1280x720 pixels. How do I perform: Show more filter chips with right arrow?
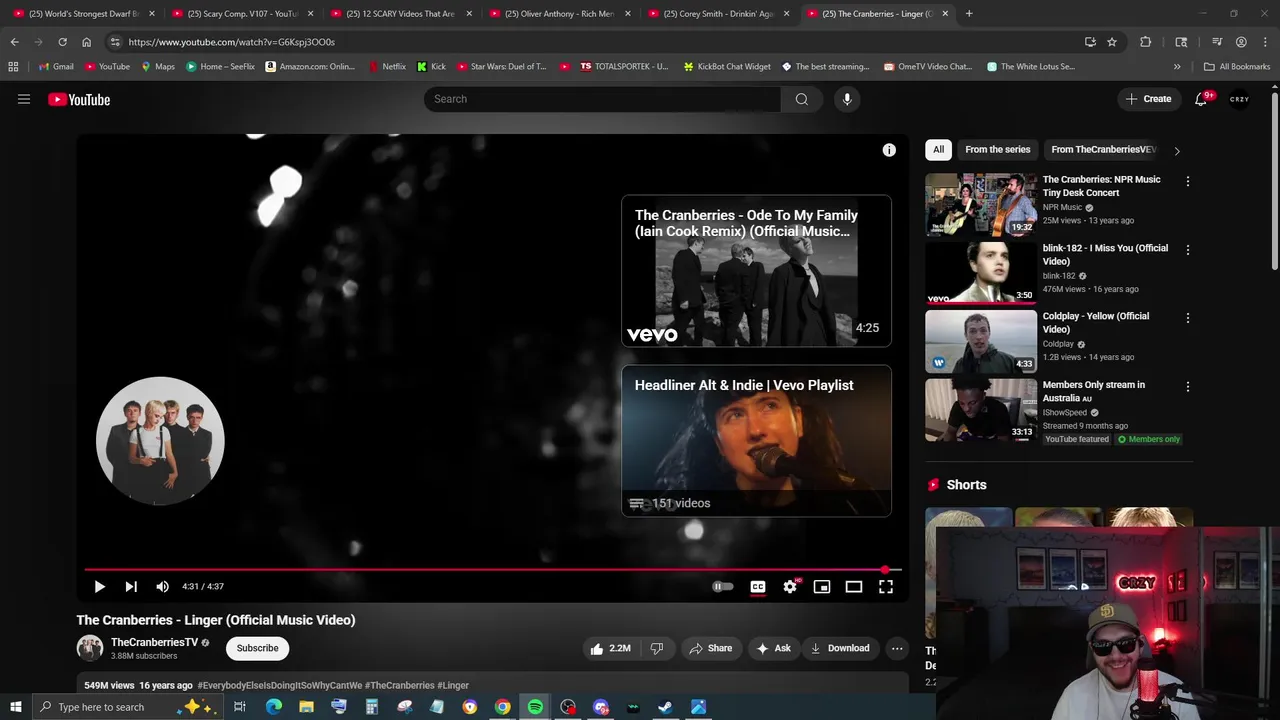(1177, 151)
